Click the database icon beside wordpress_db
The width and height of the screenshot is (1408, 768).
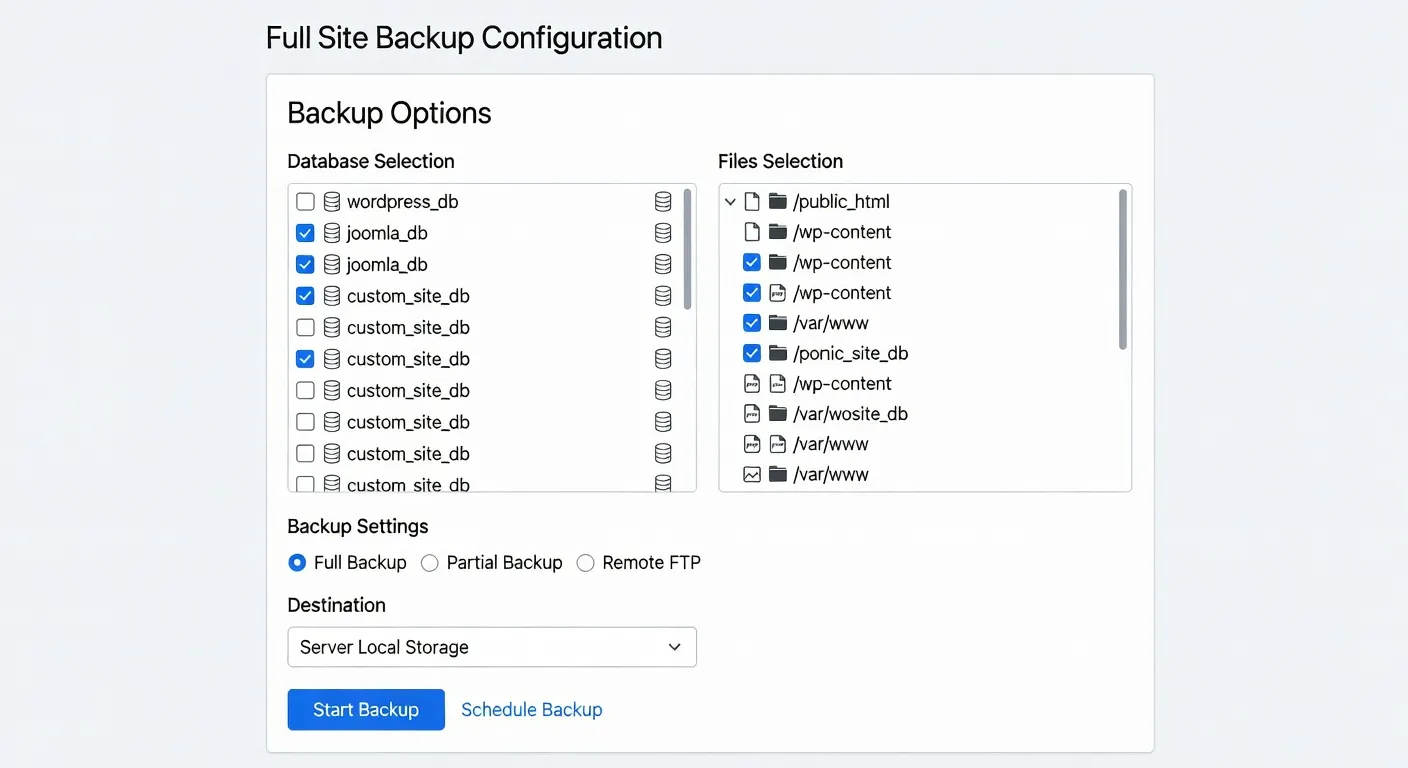pos(330,201)
